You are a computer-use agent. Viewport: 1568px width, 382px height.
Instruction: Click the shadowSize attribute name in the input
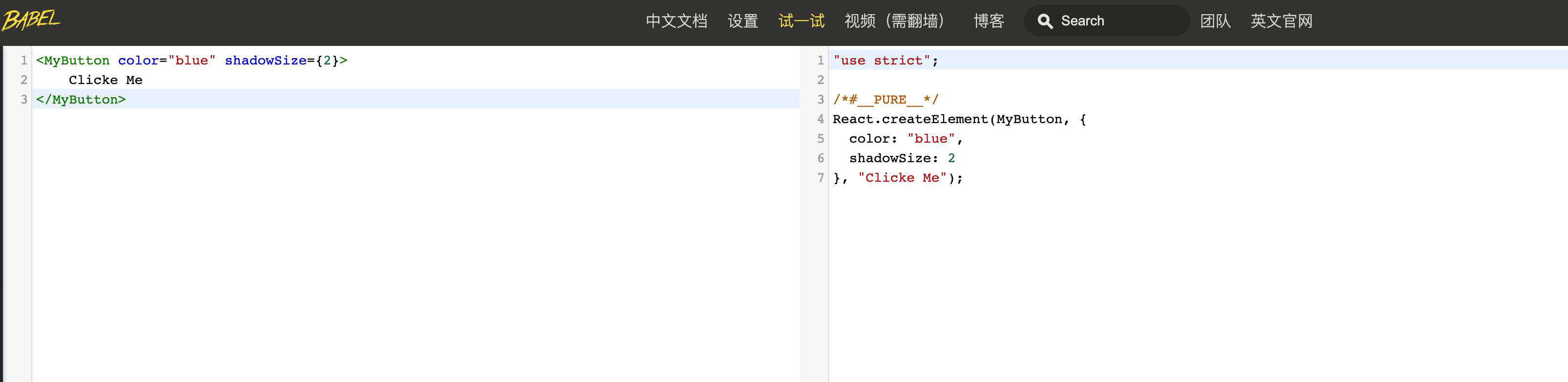coord(266,60)
